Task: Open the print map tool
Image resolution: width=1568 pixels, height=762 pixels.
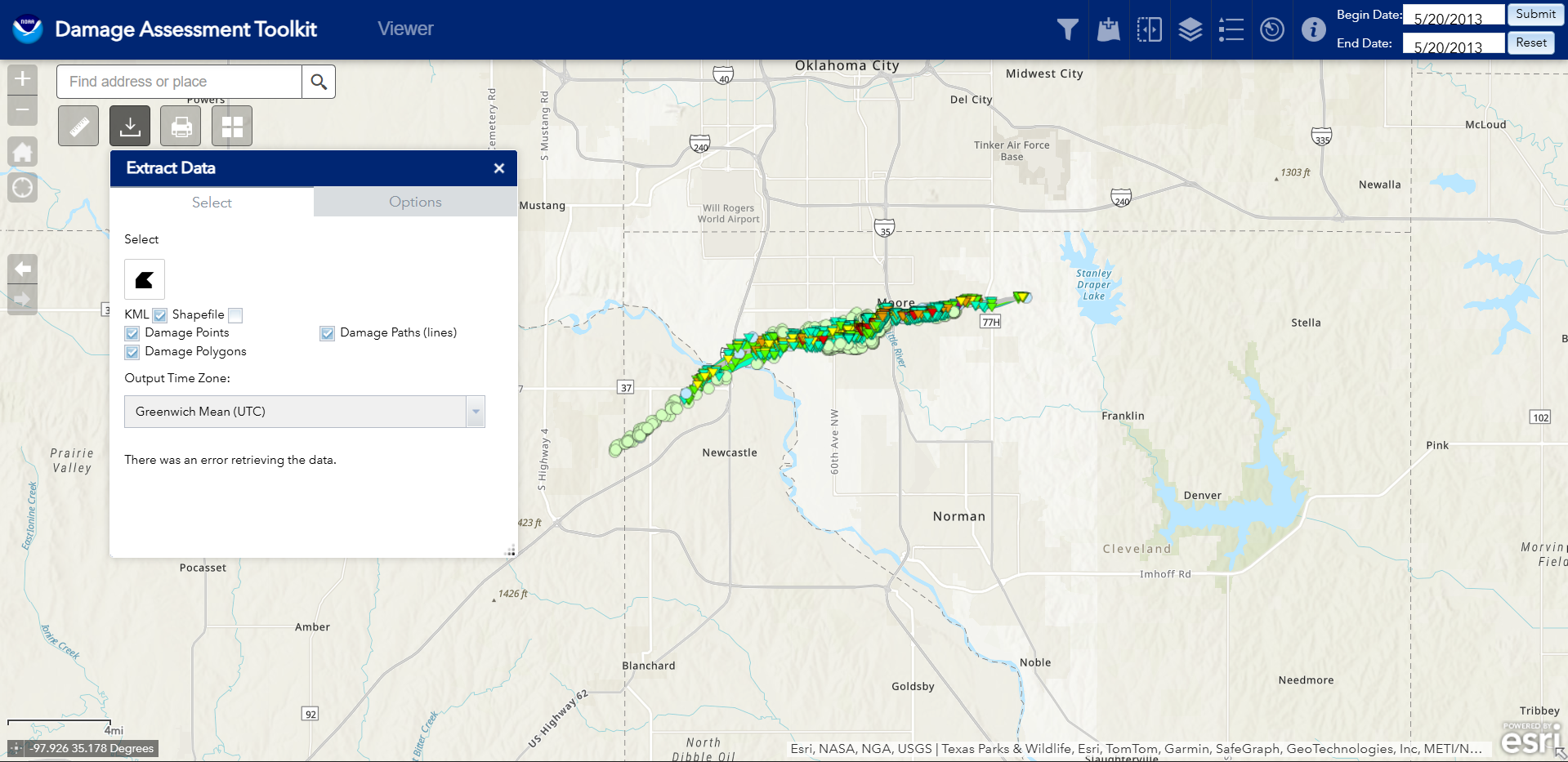Action: [x=181, y=127]
